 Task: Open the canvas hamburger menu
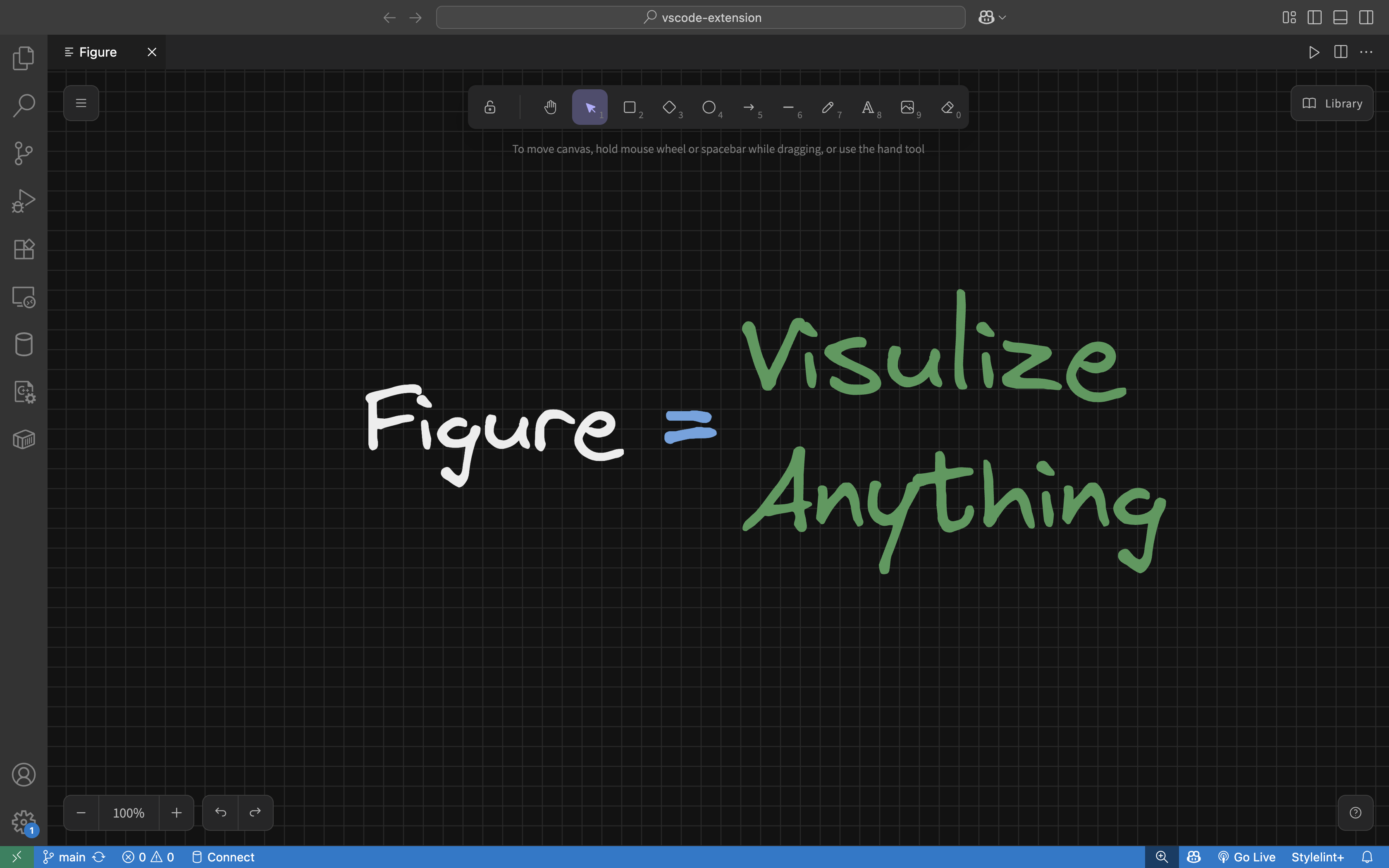coord(81,103)
